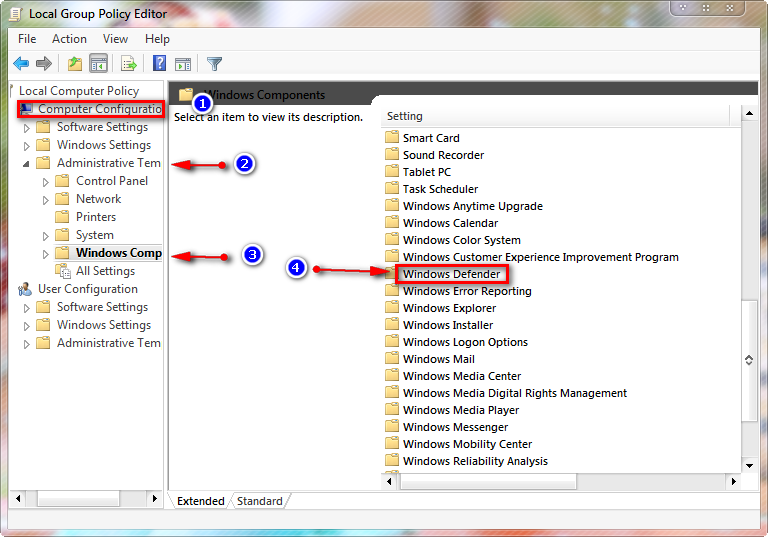Click the Windows Calendar folder icon

(x=392, y=222)
